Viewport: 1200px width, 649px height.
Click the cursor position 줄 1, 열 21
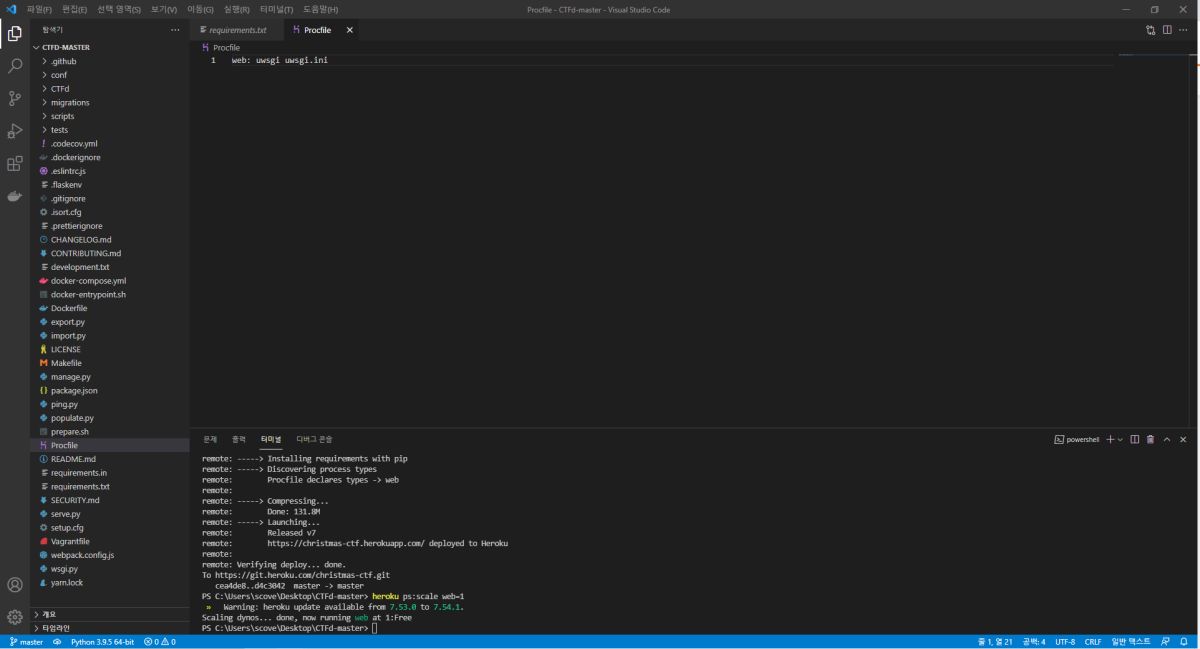[995, 642]
